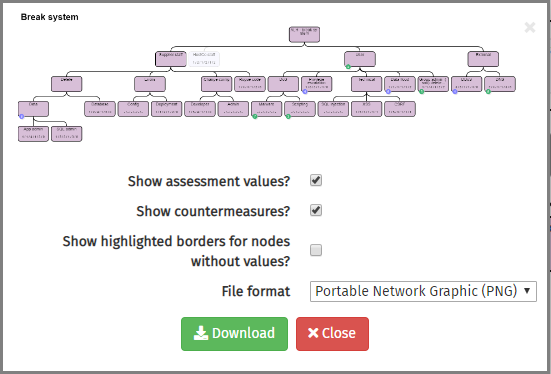Click the root node of attack tree
Screen dimensions: 551x374
pyautogui.click(x=304, y=34)
